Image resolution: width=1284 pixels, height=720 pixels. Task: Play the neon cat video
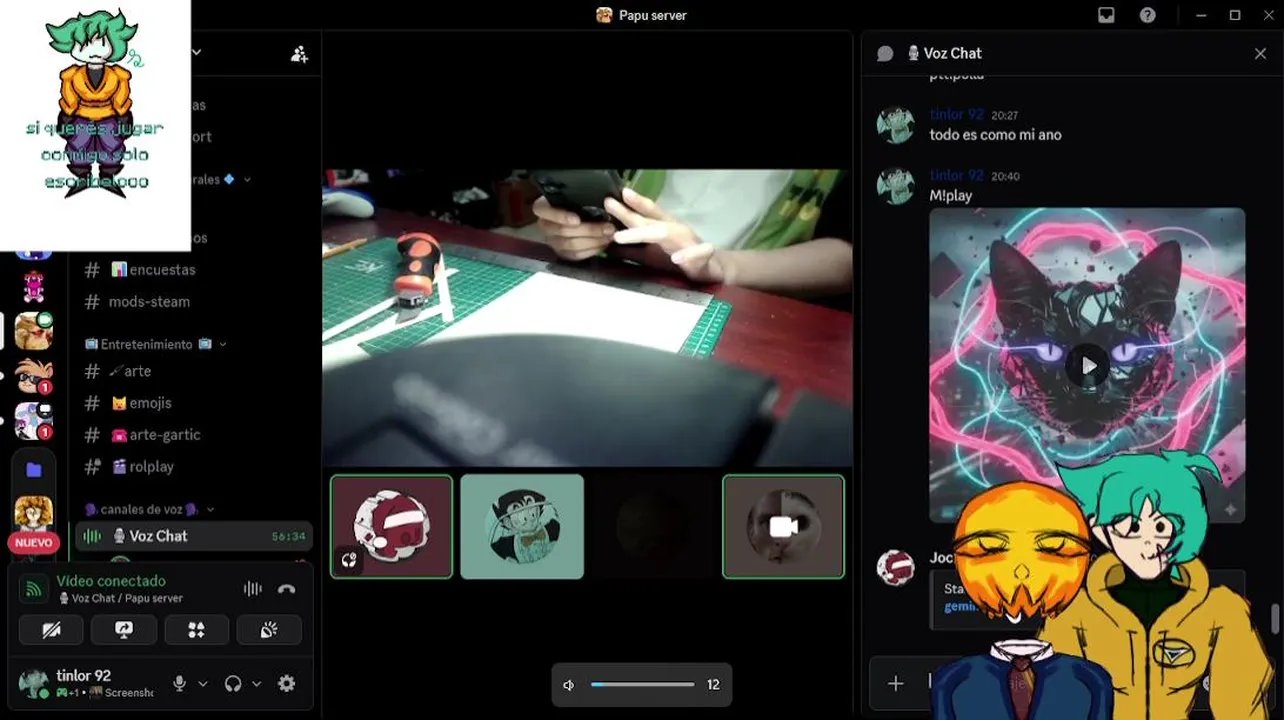point(1087,365)
